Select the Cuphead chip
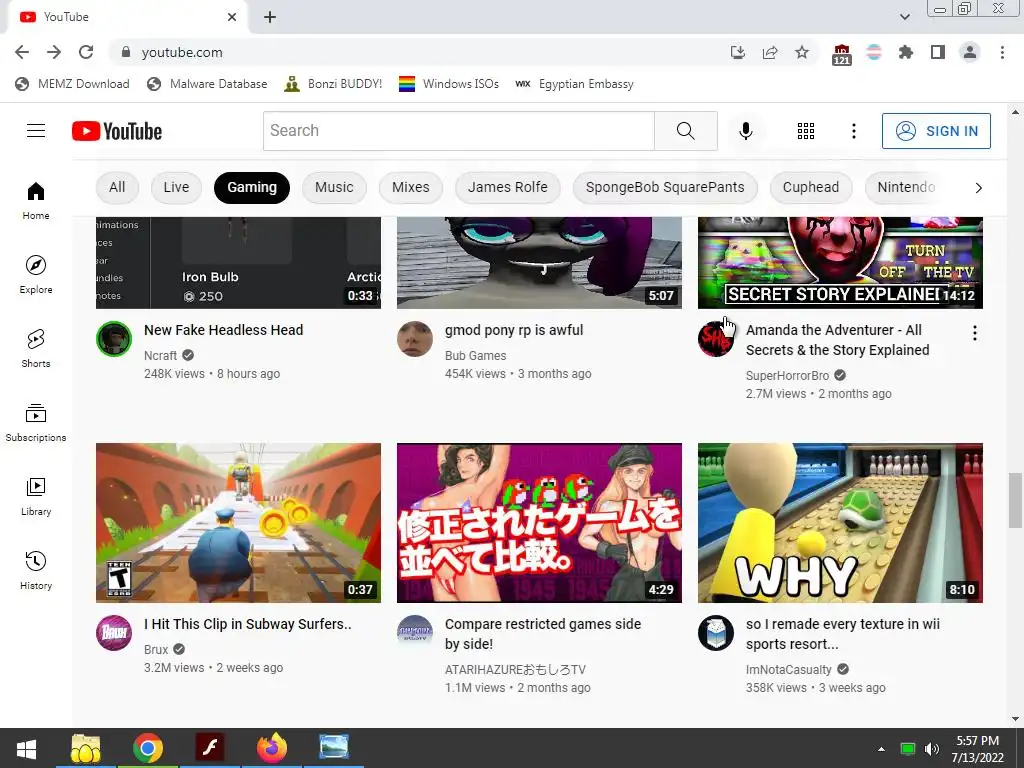 tap(811, 187)
